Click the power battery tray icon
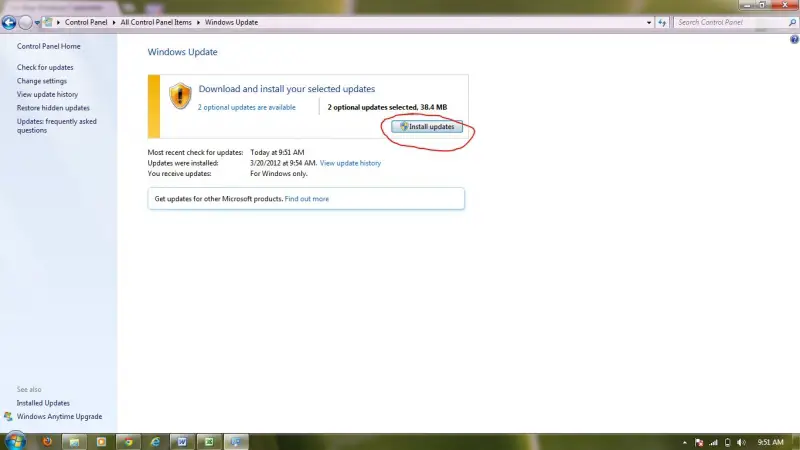 pyautogui.click(x=728, y=442)
